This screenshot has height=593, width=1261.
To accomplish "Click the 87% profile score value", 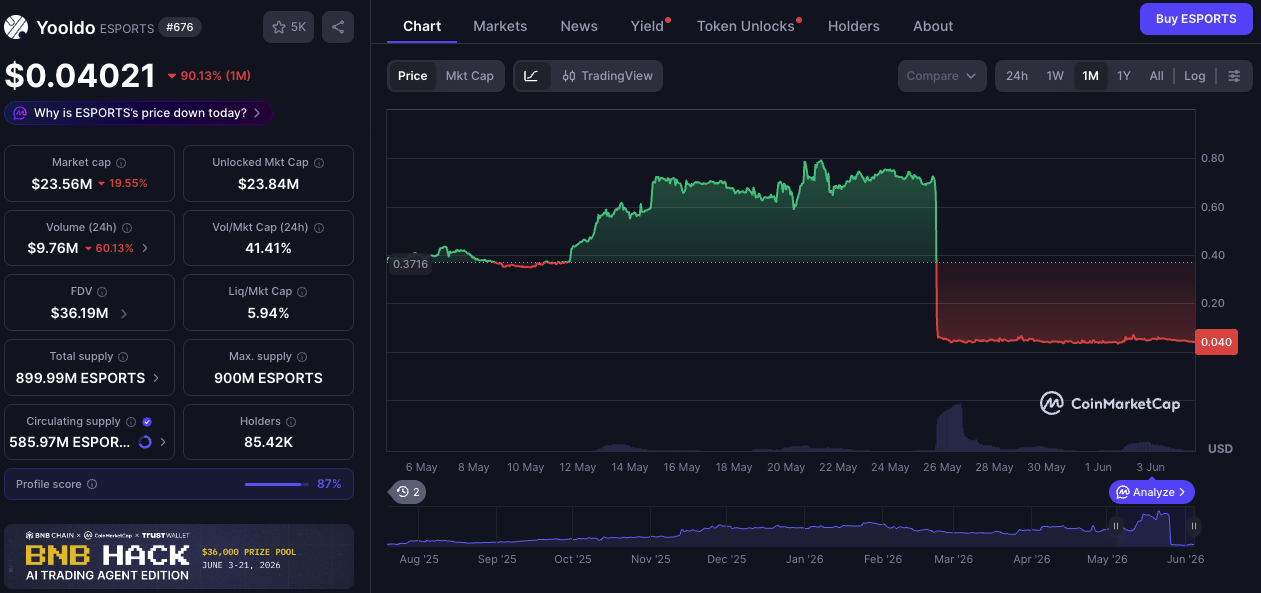I will 329,484.
